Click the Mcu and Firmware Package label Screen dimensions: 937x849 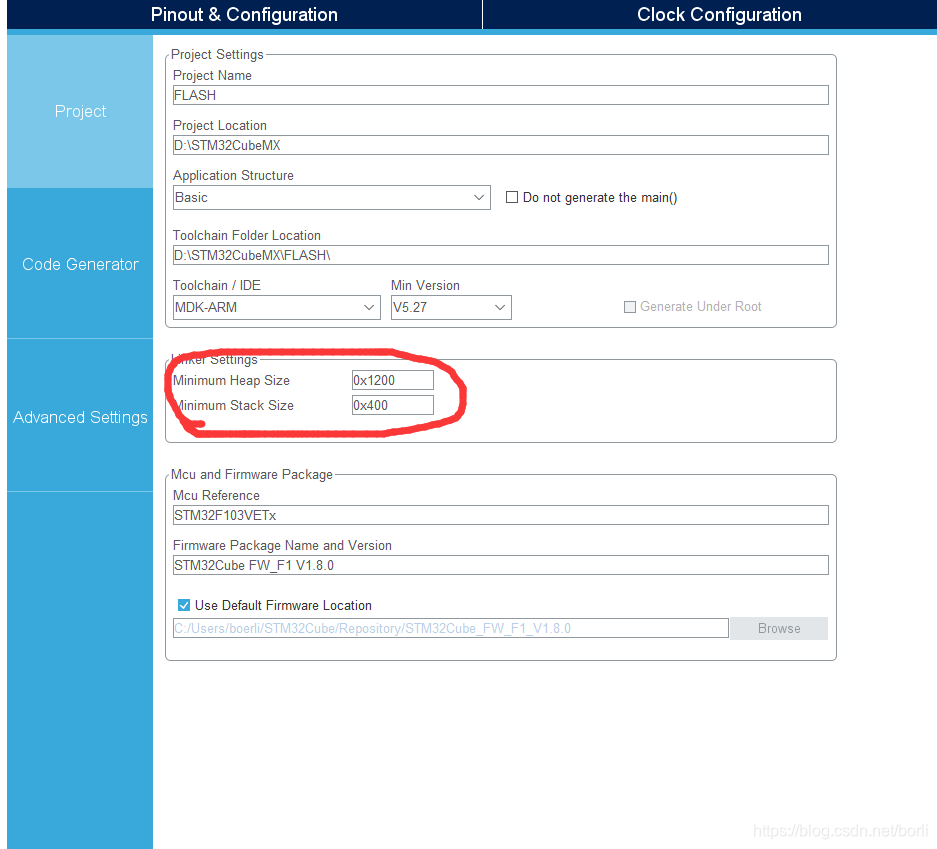[252, 474]
